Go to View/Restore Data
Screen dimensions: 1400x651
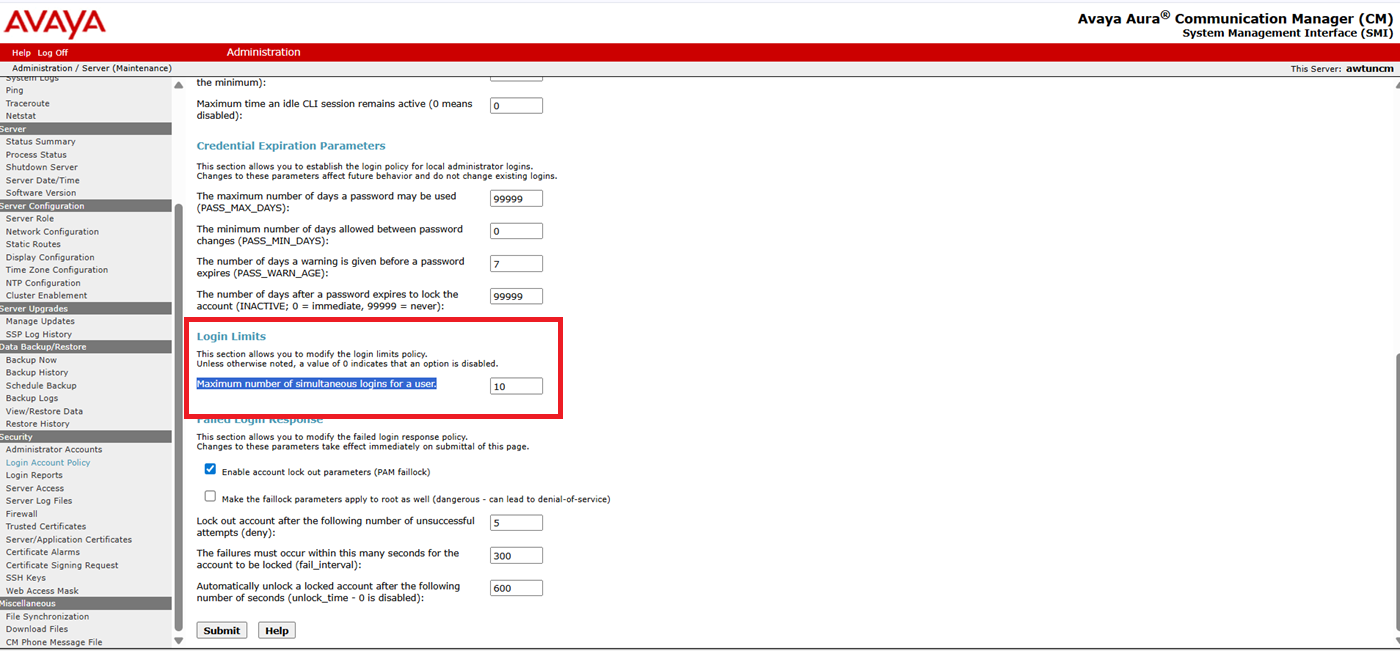pos(44,412)
